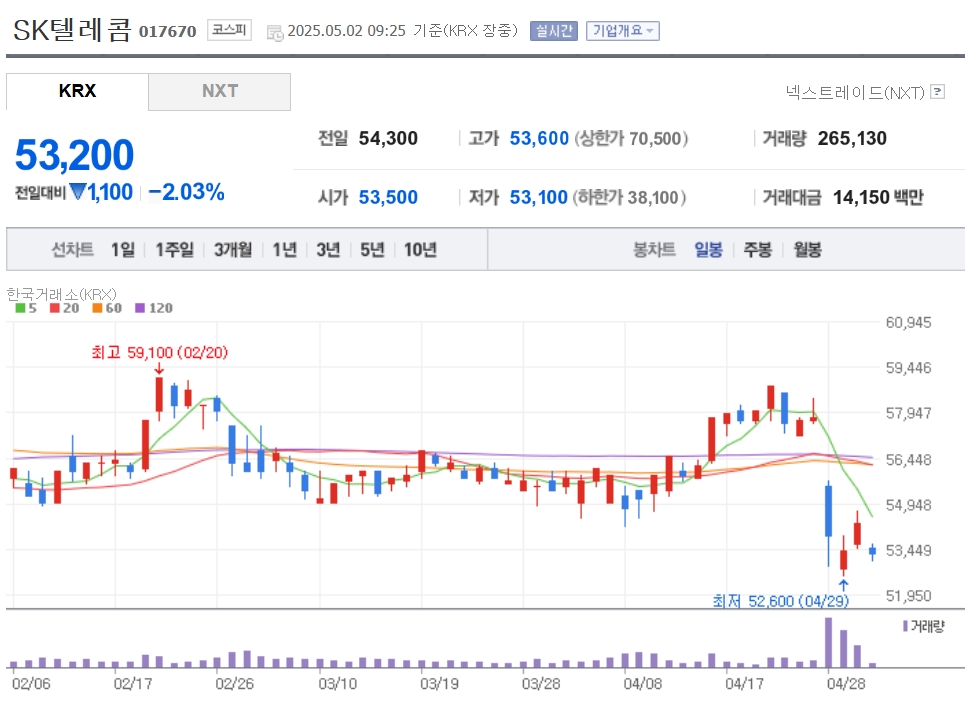Click the upper limit text 상한가 70,500
Screen dimensions: 965x714
pyautogui.click(x=631, y=138)
